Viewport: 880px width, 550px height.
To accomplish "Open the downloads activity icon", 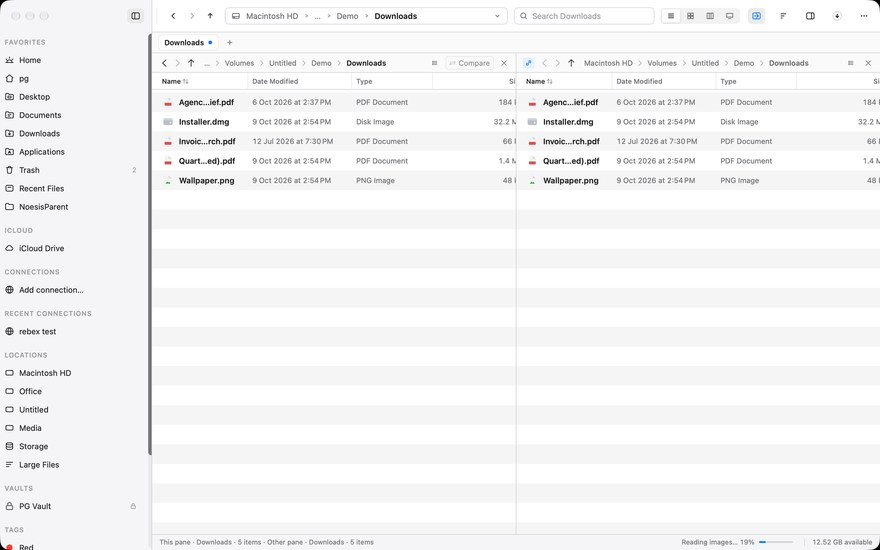I will (x=837, y=16).
